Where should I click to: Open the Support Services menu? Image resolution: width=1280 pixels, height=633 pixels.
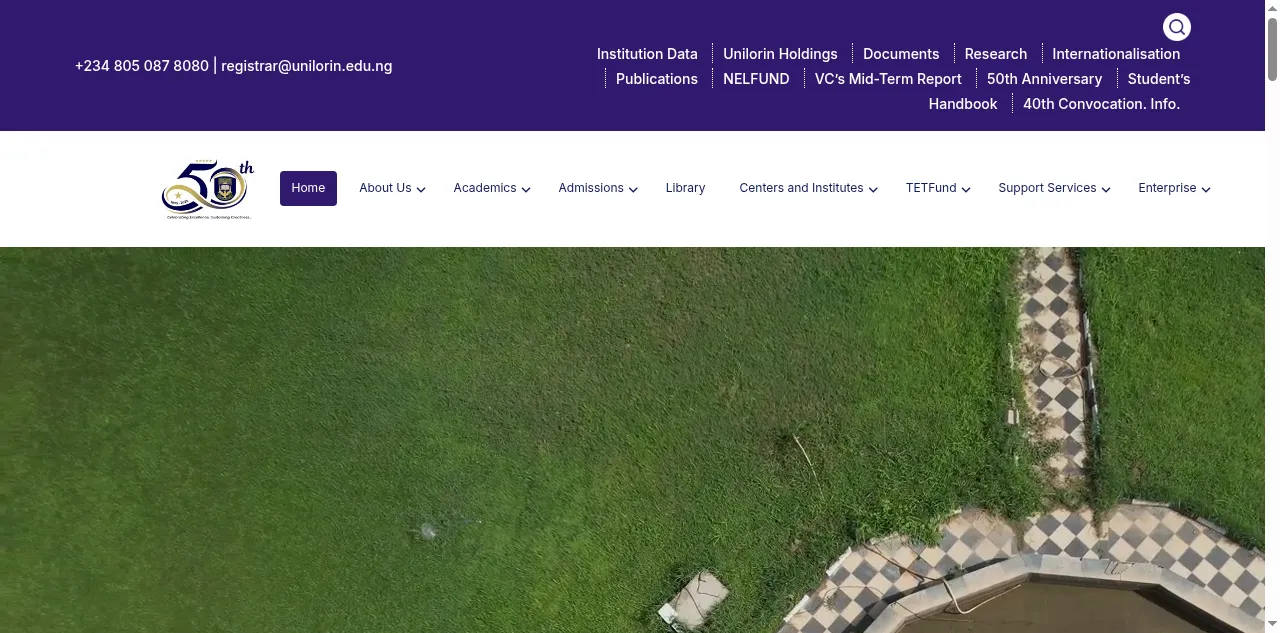tap(1047, 188)
